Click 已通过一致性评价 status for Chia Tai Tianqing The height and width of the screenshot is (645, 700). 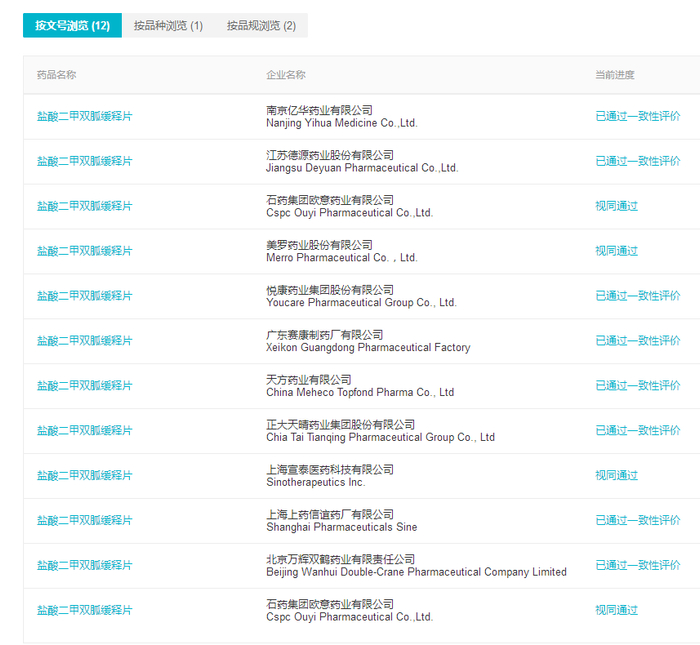pyautogui.click(x=638, y=430)
